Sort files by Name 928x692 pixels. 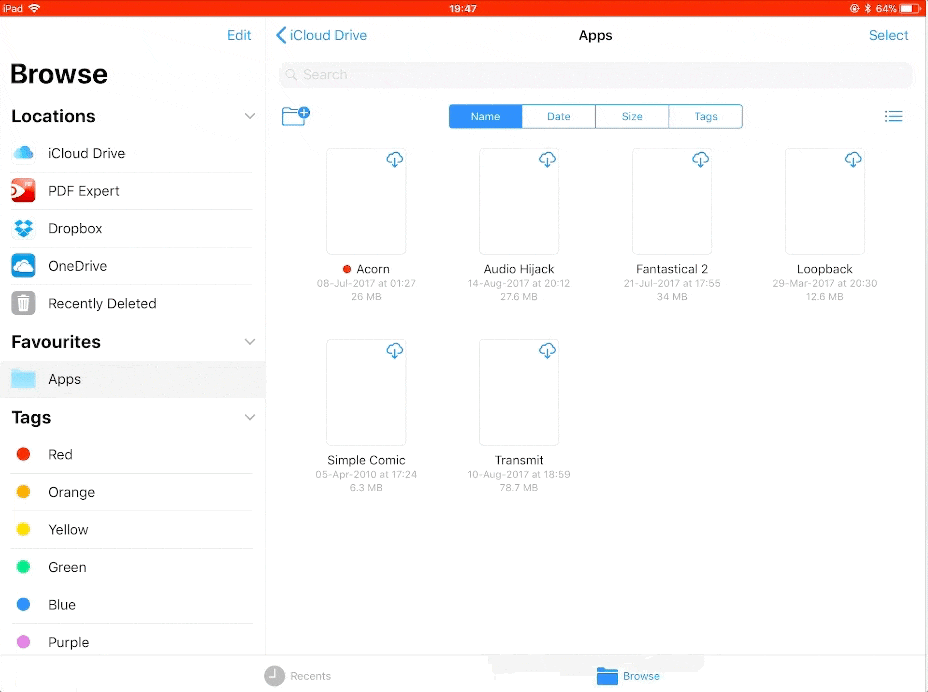(485, 117)
